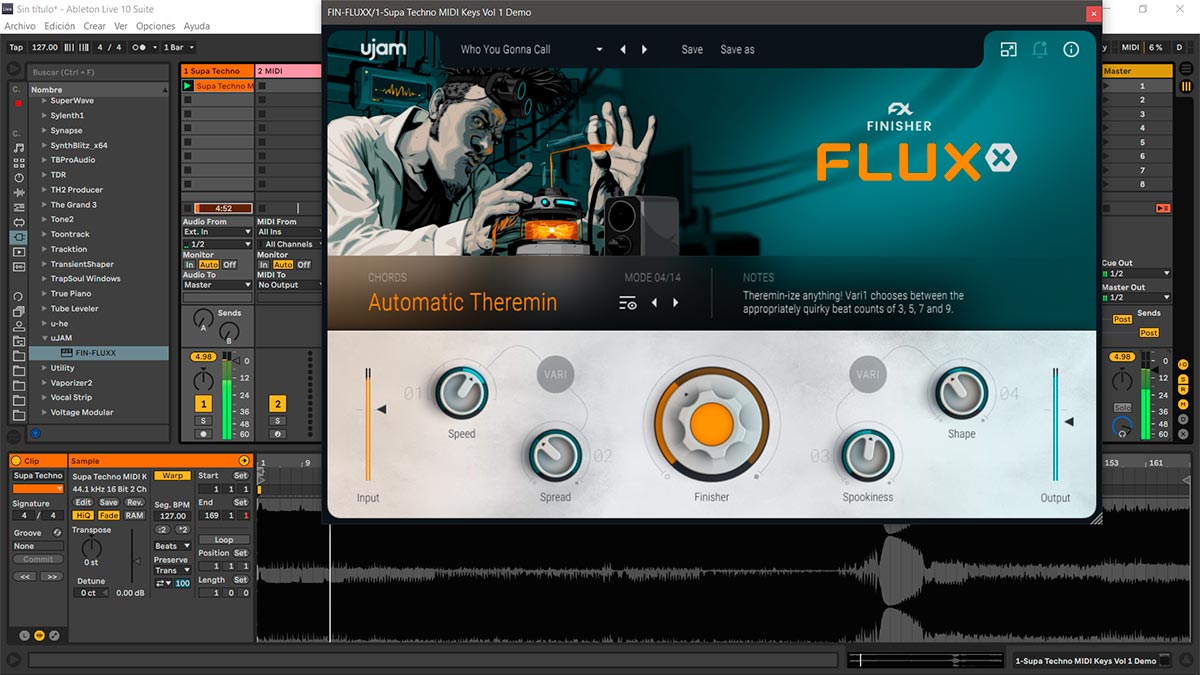Toggle the HiQ button
This screenshot has width=1200, height=675.
pyautogui.click(x=83, y=516)
